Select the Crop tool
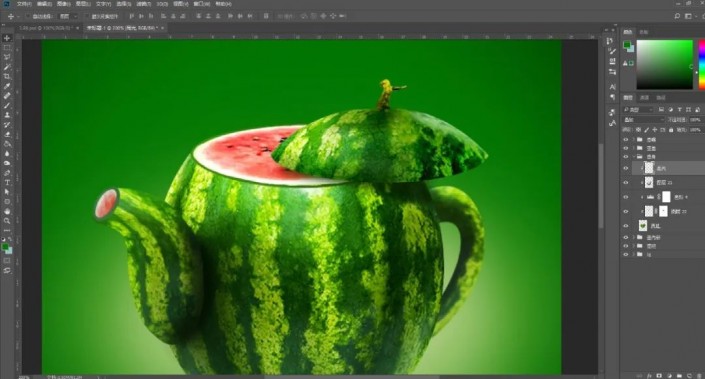 7,76
